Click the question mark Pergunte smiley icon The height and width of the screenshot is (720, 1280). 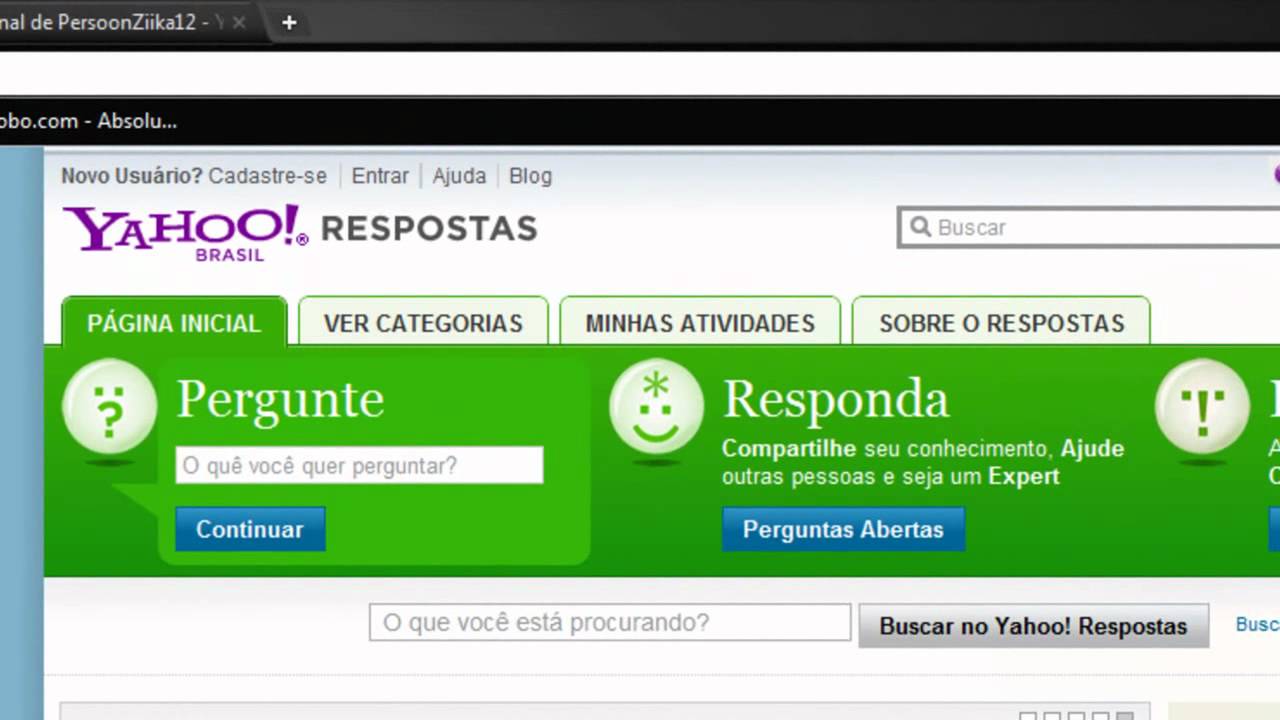pos(110,408)
